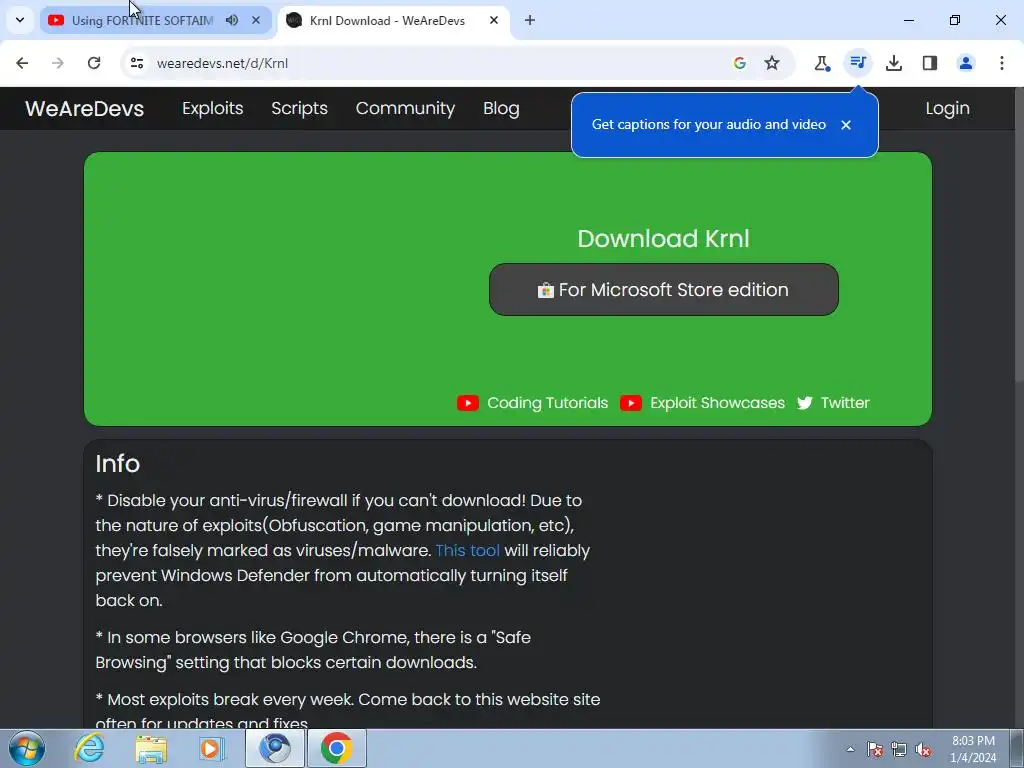
Task: Click the YouTube icon beside Exploit Showcases
Action: coord(631,403)
